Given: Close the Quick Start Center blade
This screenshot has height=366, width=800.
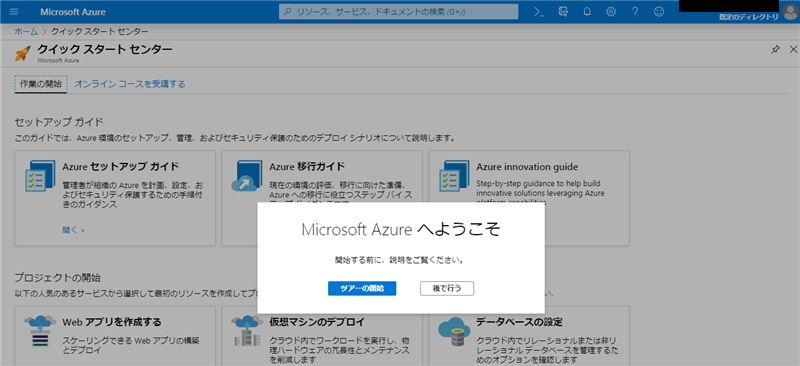Looking at the screenshot, I should (793, 50).
